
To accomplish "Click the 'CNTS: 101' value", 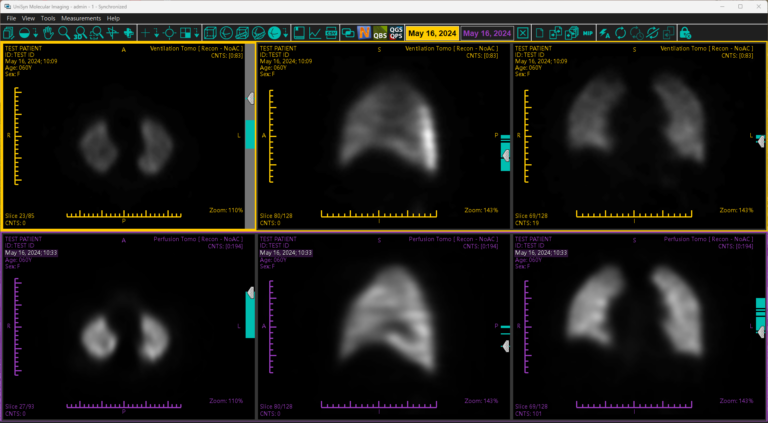I will coord(528,414).
